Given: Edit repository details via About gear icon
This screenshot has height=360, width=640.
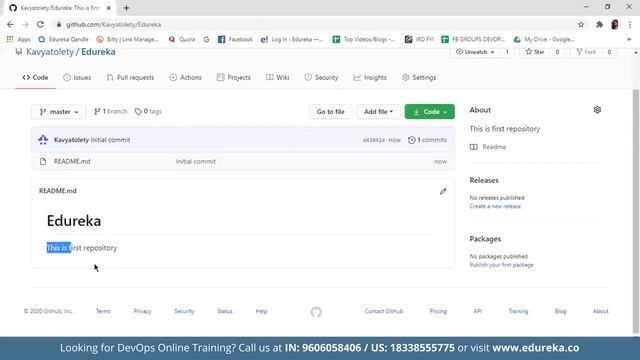Looking at the screenshot, I should coord(597,110).
